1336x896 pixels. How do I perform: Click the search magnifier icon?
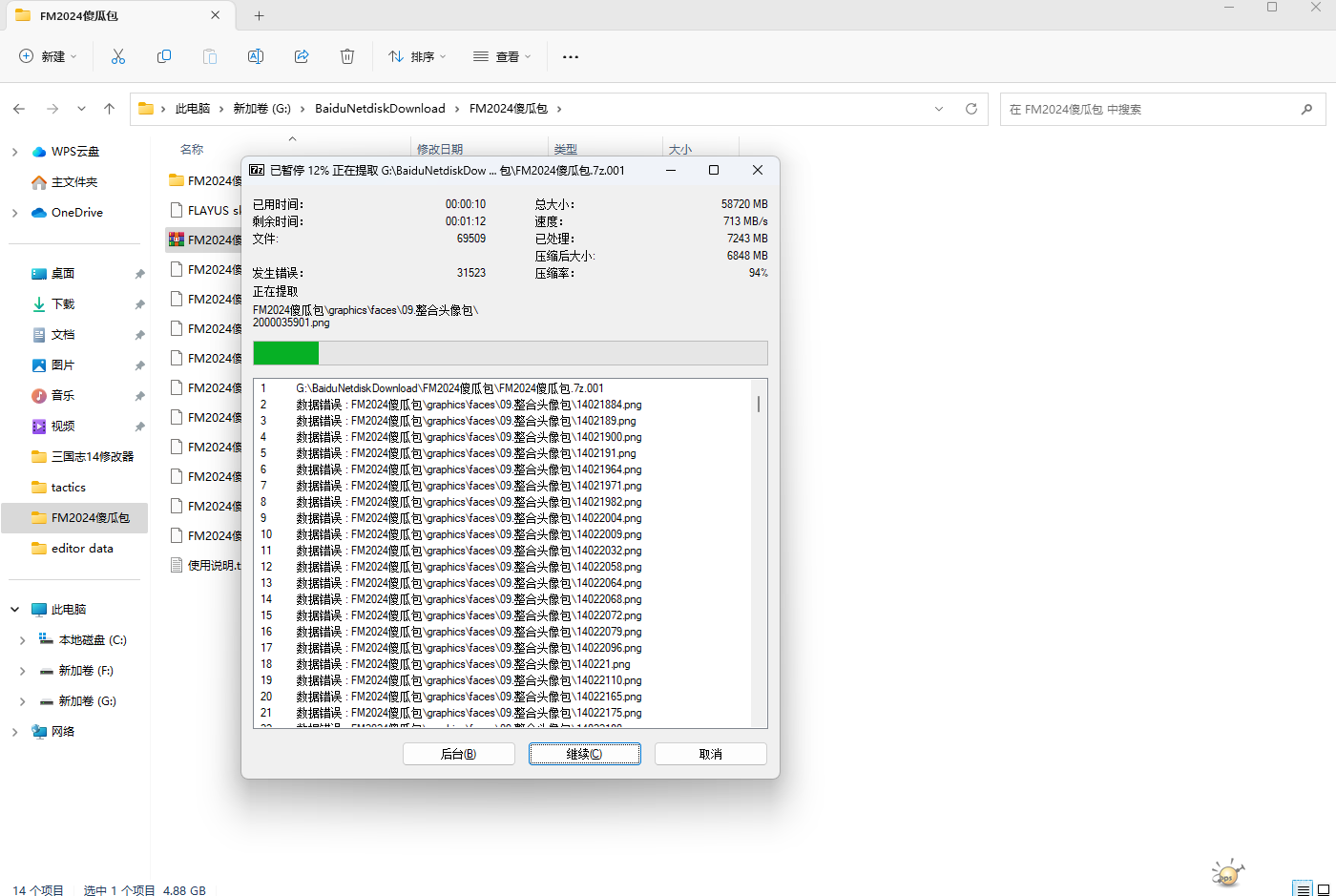[1306, 109]
